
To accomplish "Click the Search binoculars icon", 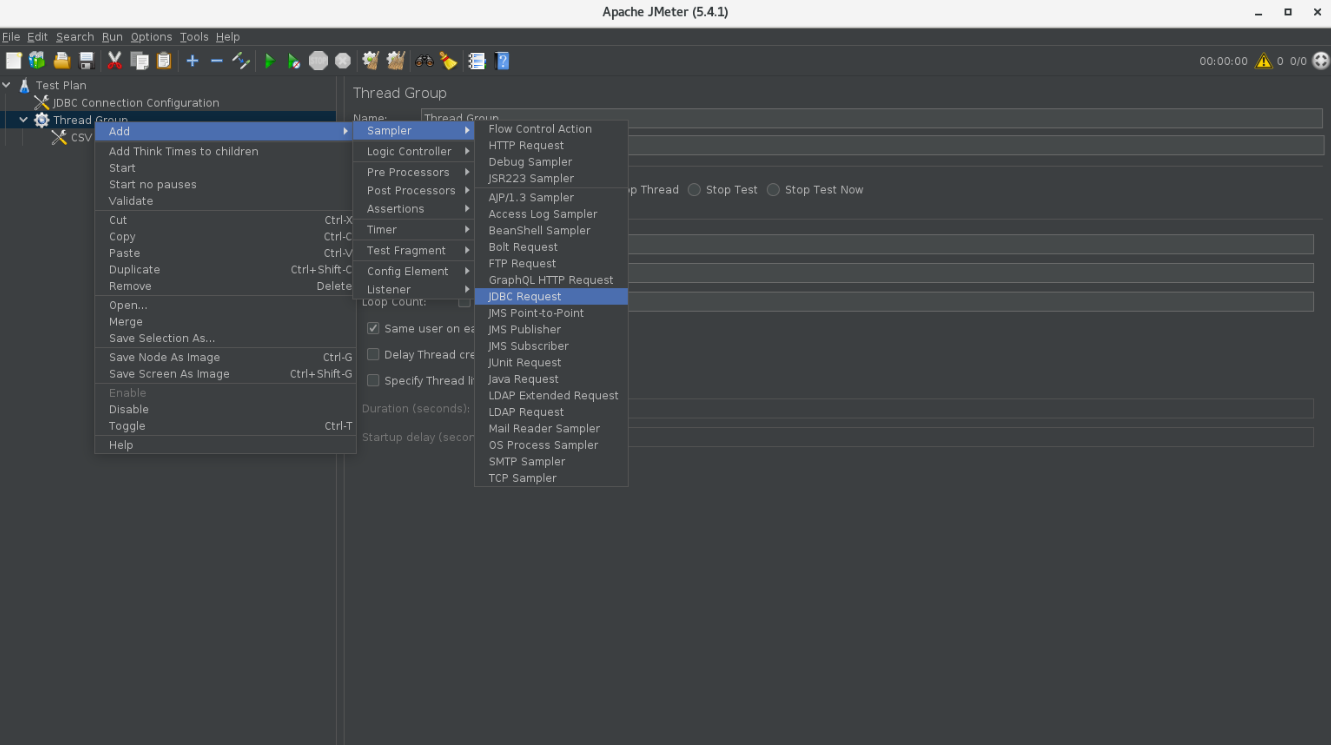I will click(424, 61).
